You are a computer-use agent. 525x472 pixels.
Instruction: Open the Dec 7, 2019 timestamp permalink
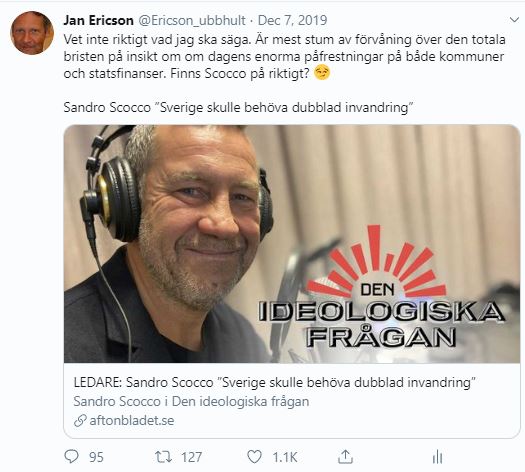pyautogui.click(x=292, y=20)
